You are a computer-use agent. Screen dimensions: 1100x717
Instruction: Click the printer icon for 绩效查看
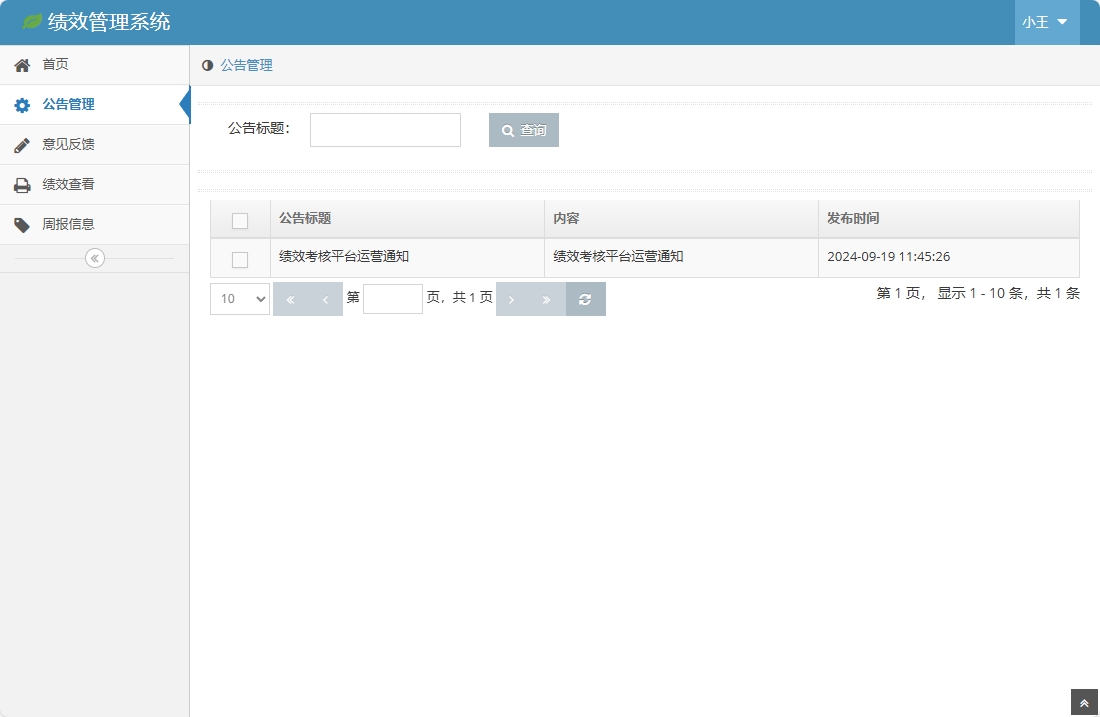20,184
